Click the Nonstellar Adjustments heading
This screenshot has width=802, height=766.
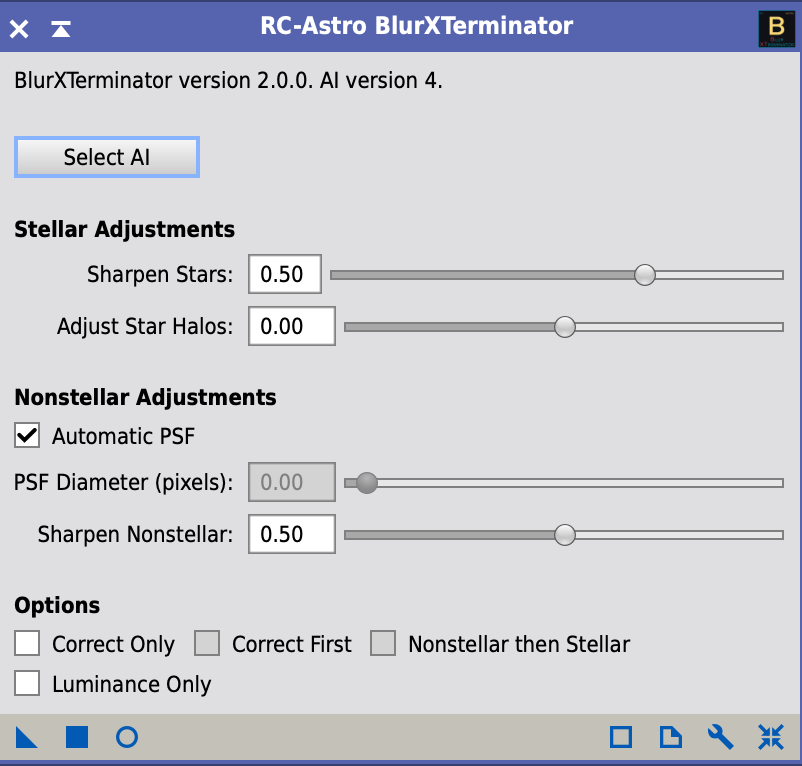tap(145, 397)
